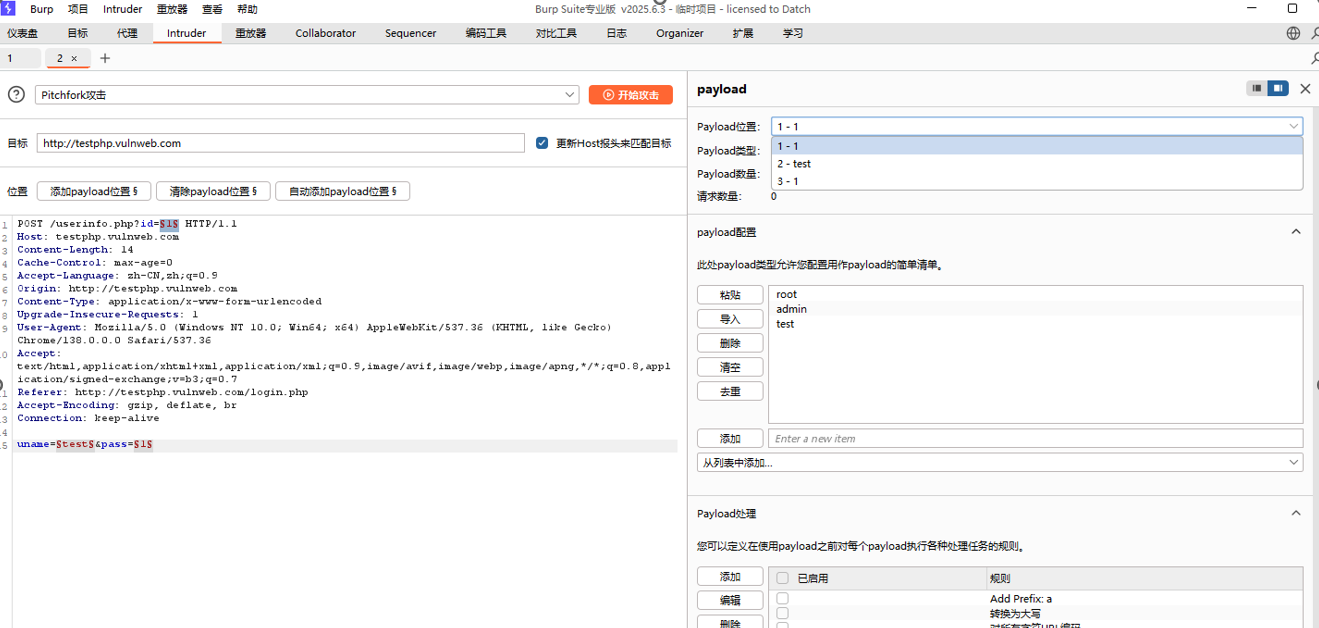The width and height of the screenshot is (1319, 628).
Task: Open the Payload位置 dropdown
Action: click(1037, 126)
